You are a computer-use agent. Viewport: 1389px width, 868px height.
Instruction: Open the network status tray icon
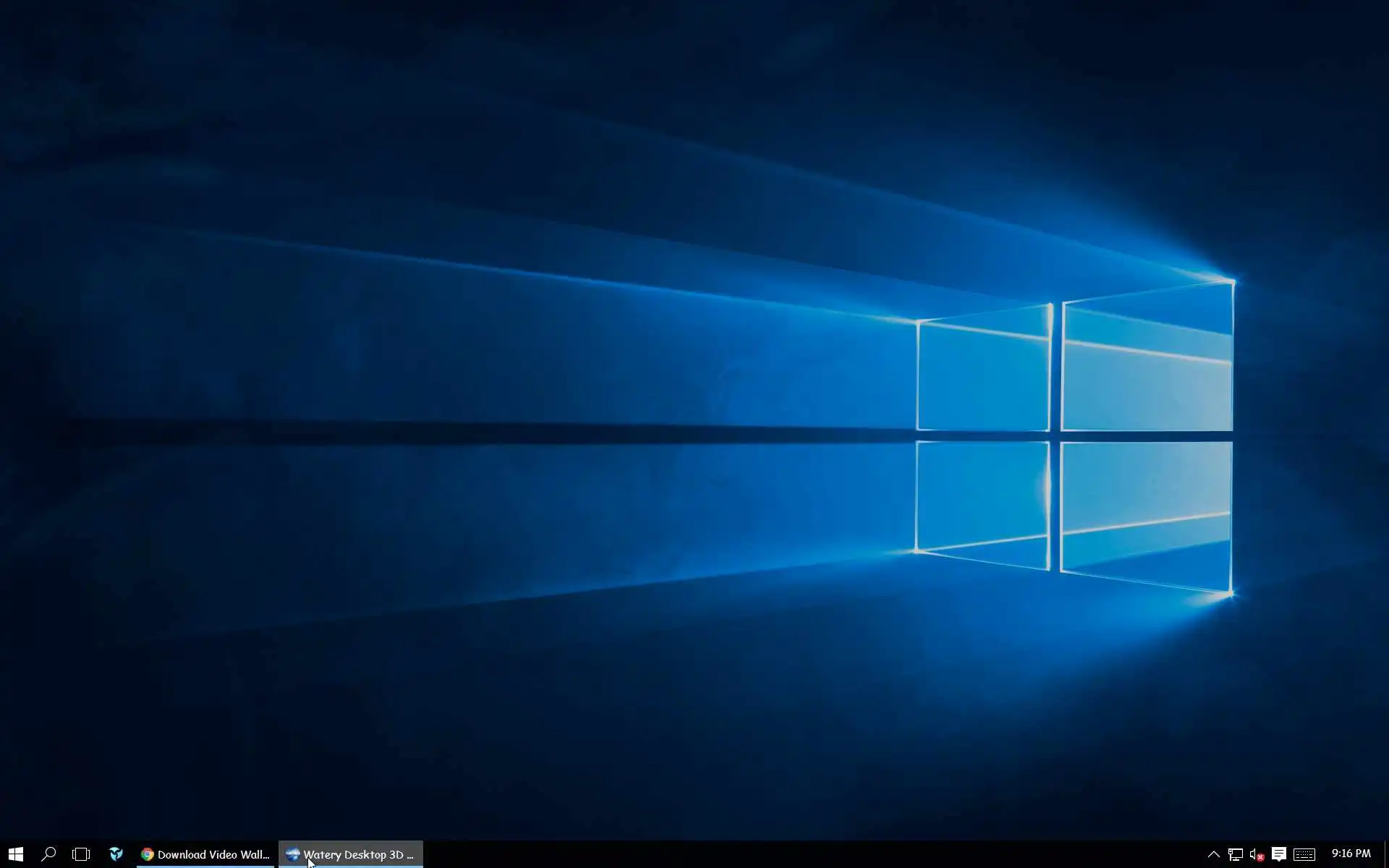[1236, 854]
